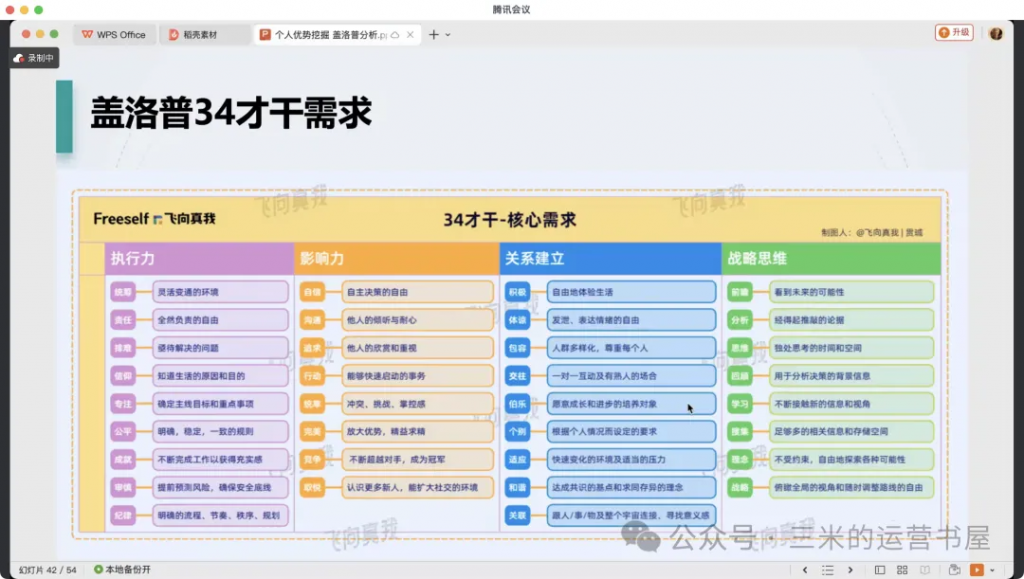Open the user avatar profile
The image size is (1024, 579).
pos(996,33)
